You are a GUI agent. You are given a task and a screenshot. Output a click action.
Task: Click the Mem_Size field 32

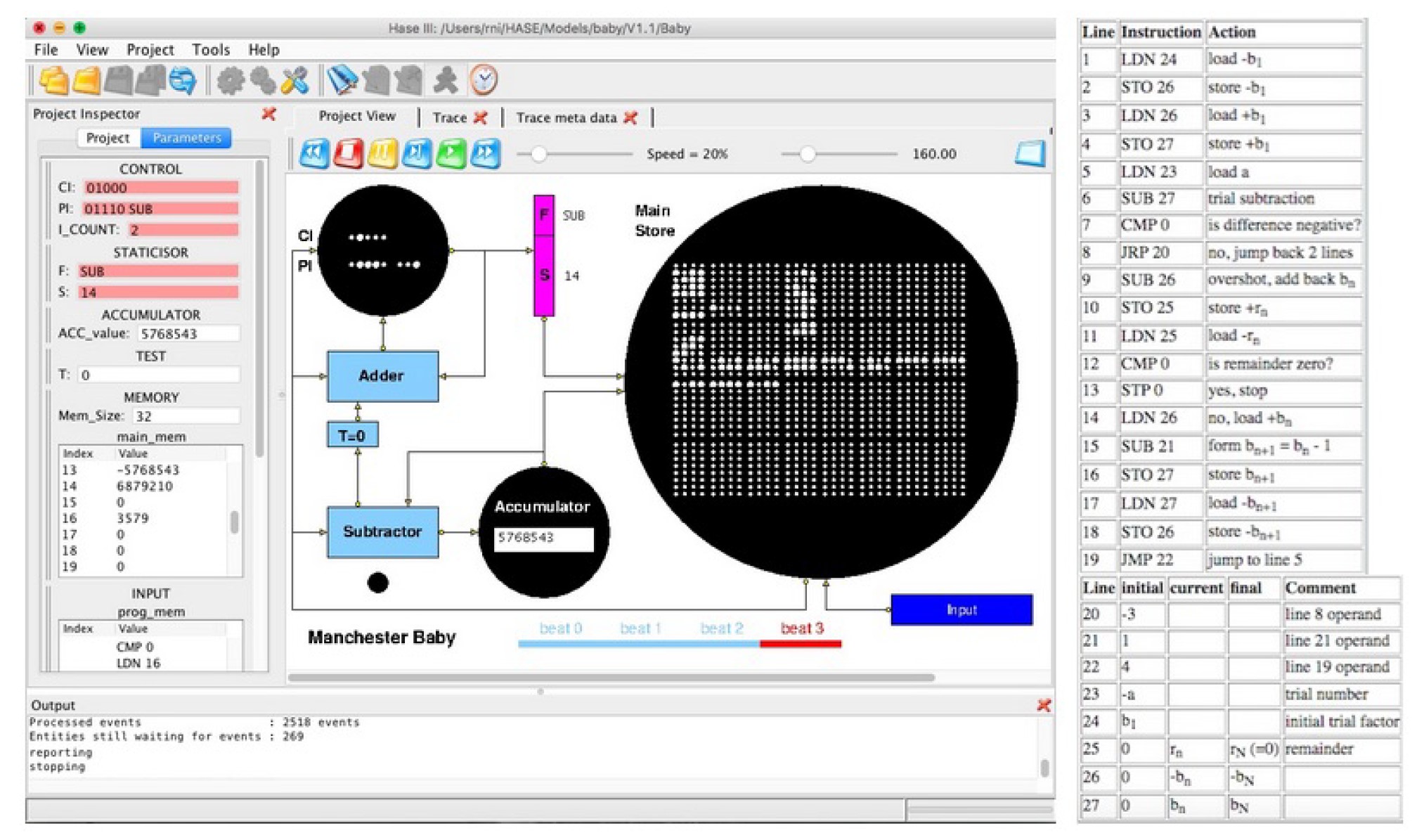click(186, 416)
